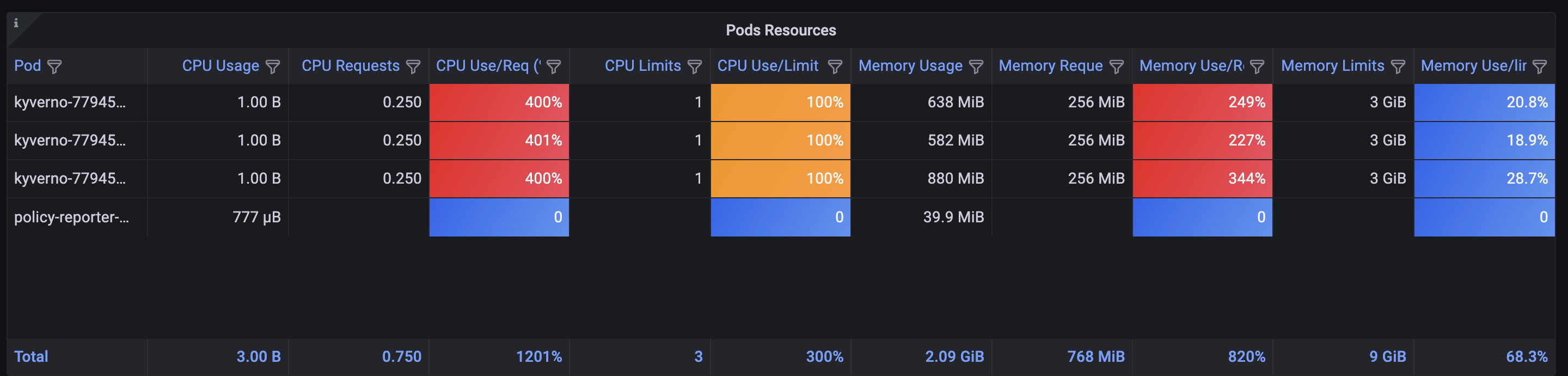This screenshot has height=376, width=1568.
Task: Select the policy-reporter pod row name
Action: point(71,217)
